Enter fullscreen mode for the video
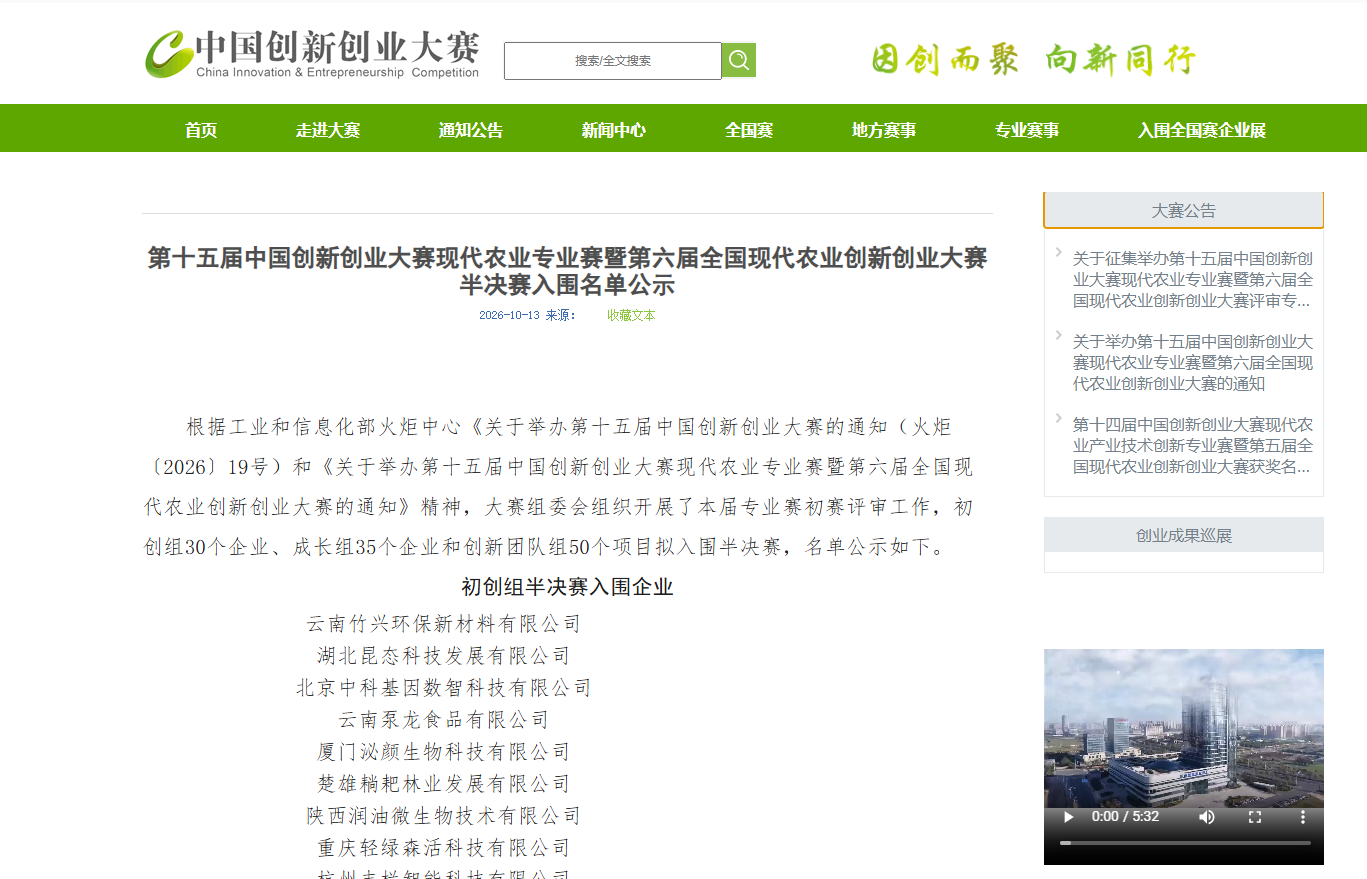This screenshot has width=1367, height=879. [1255, 817]
